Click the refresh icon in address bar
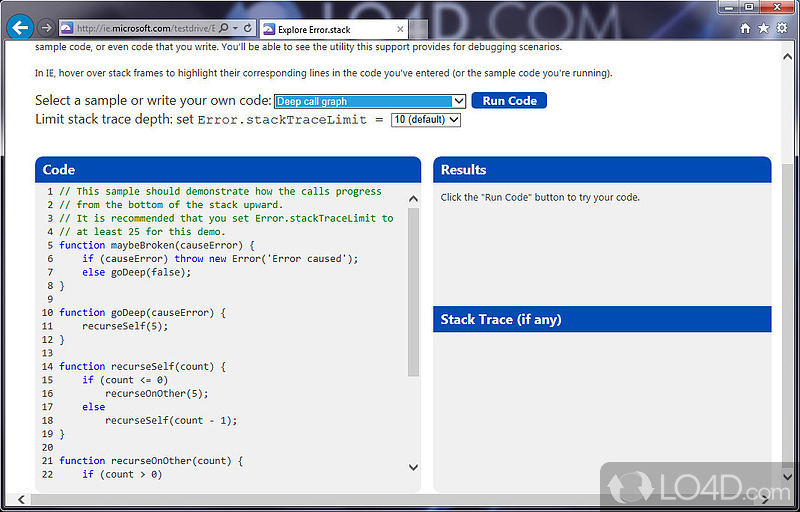The height and width of the screenshot is (512, 800). point(248,30)
